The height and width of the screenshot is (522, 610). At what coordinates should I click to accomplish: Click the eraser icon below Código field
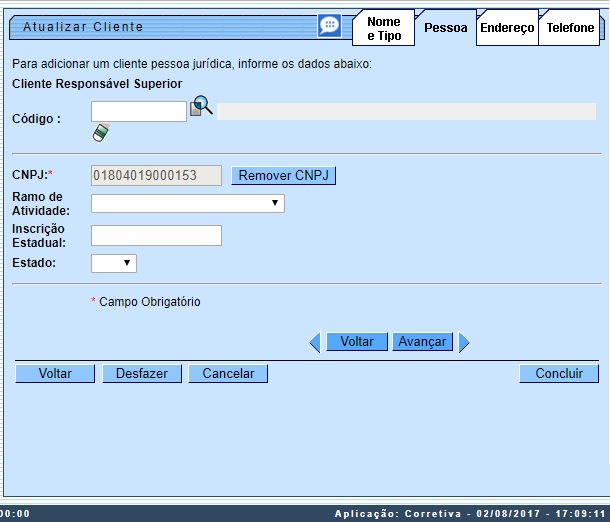click(100, 132)
